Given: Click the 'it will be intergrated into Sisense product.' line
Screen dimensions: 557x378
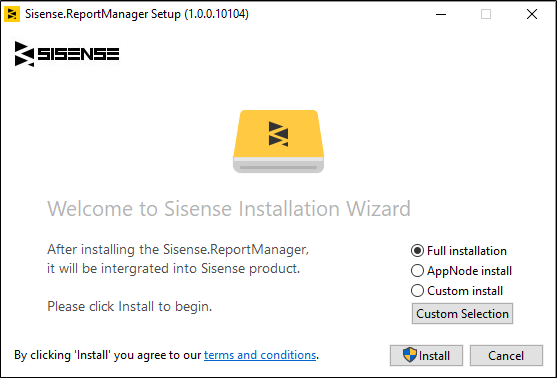Looking at the screenshot, I should click(x=174, y=269).
